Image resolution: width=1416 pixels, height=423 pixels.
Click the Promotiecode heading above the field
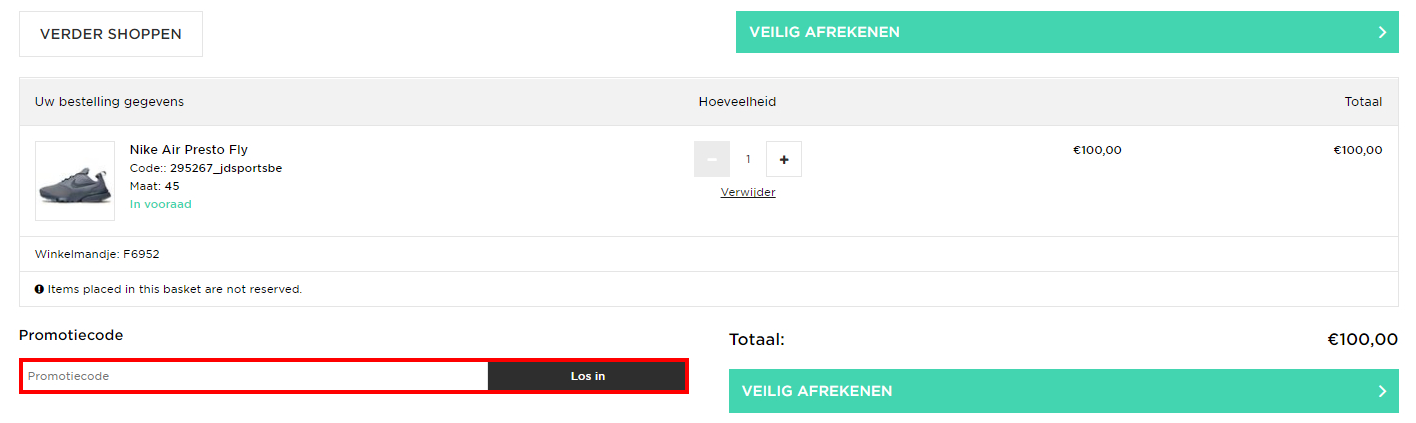pos(71,335)
